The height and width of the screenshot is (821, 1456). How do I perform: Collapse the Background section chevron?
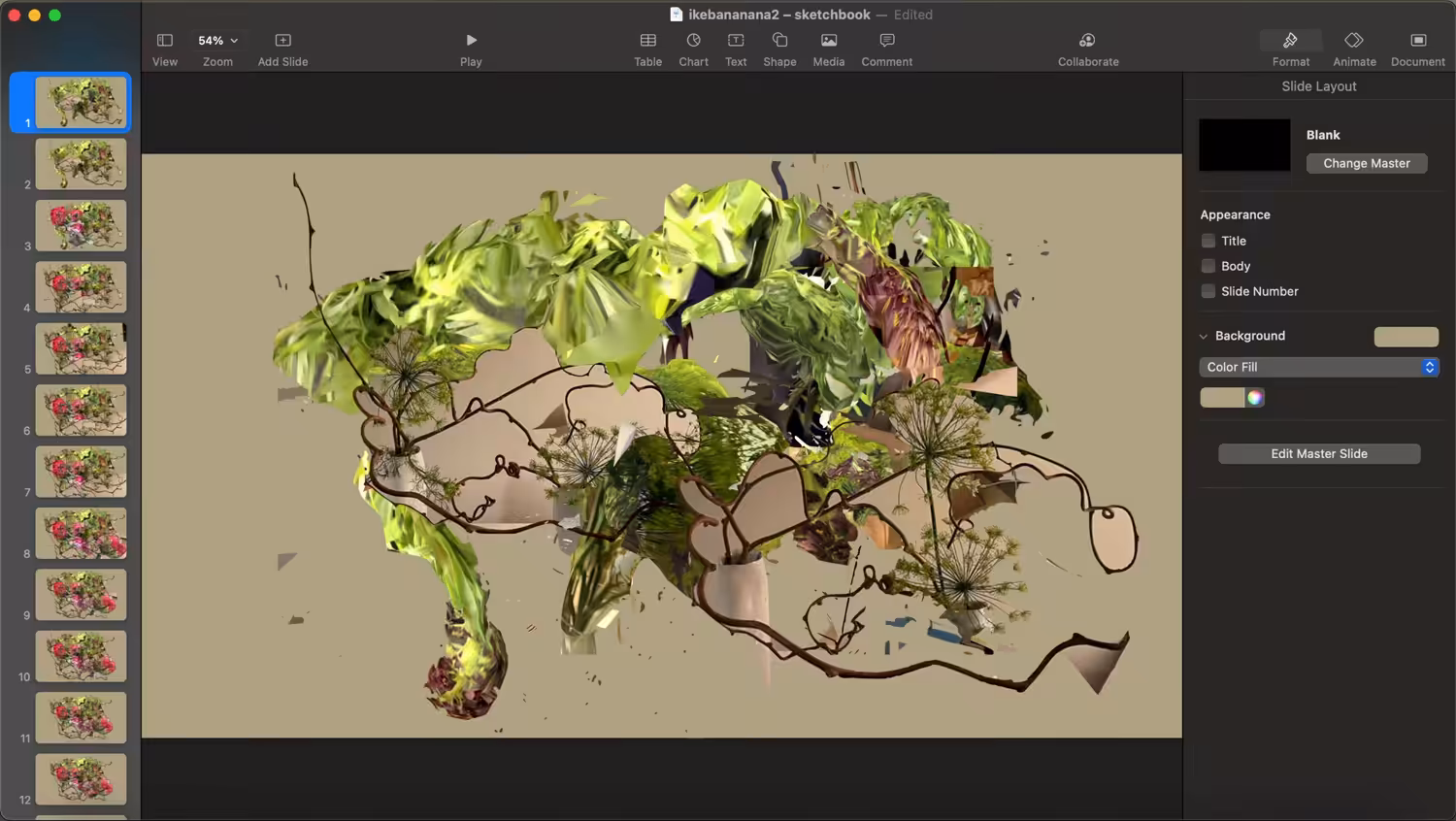[1204, 337]
